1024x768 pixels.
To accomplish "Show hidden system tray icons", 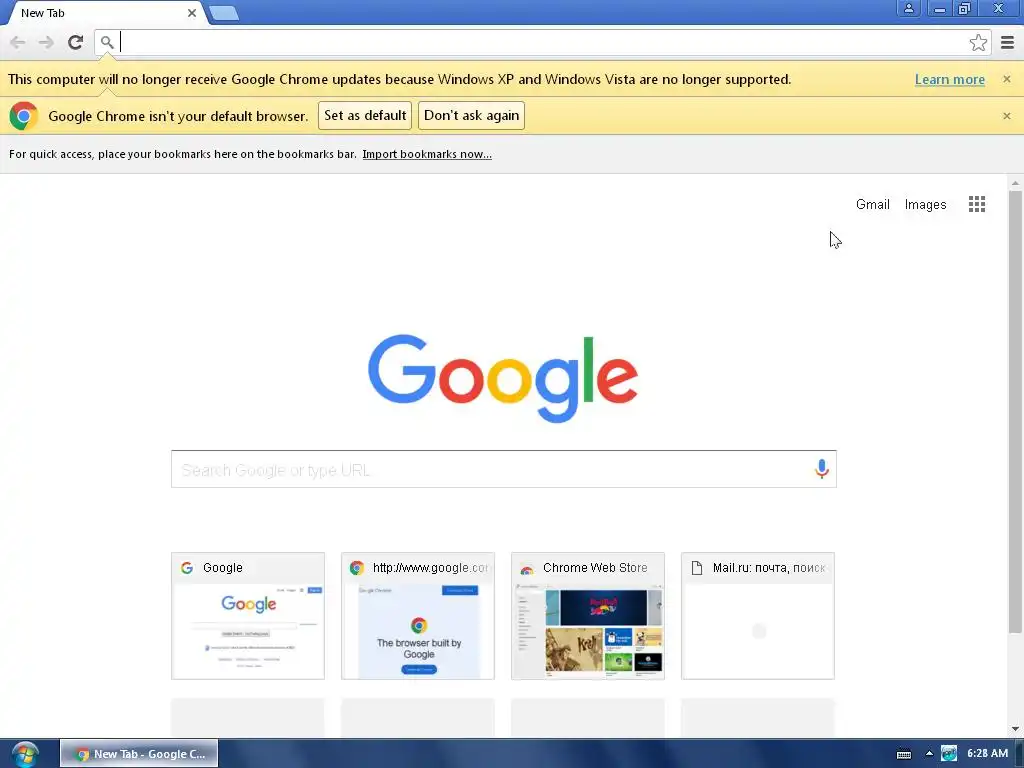I will coord(929,754).
